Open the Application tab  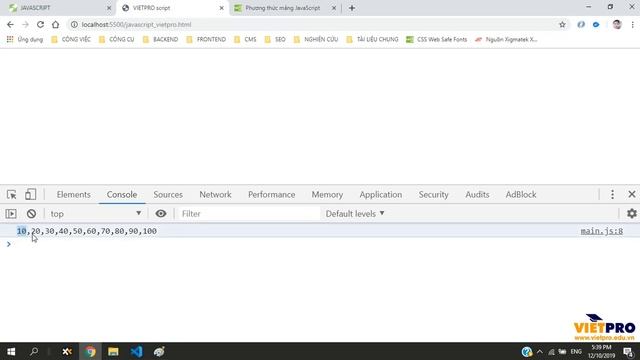click(380, 195)
